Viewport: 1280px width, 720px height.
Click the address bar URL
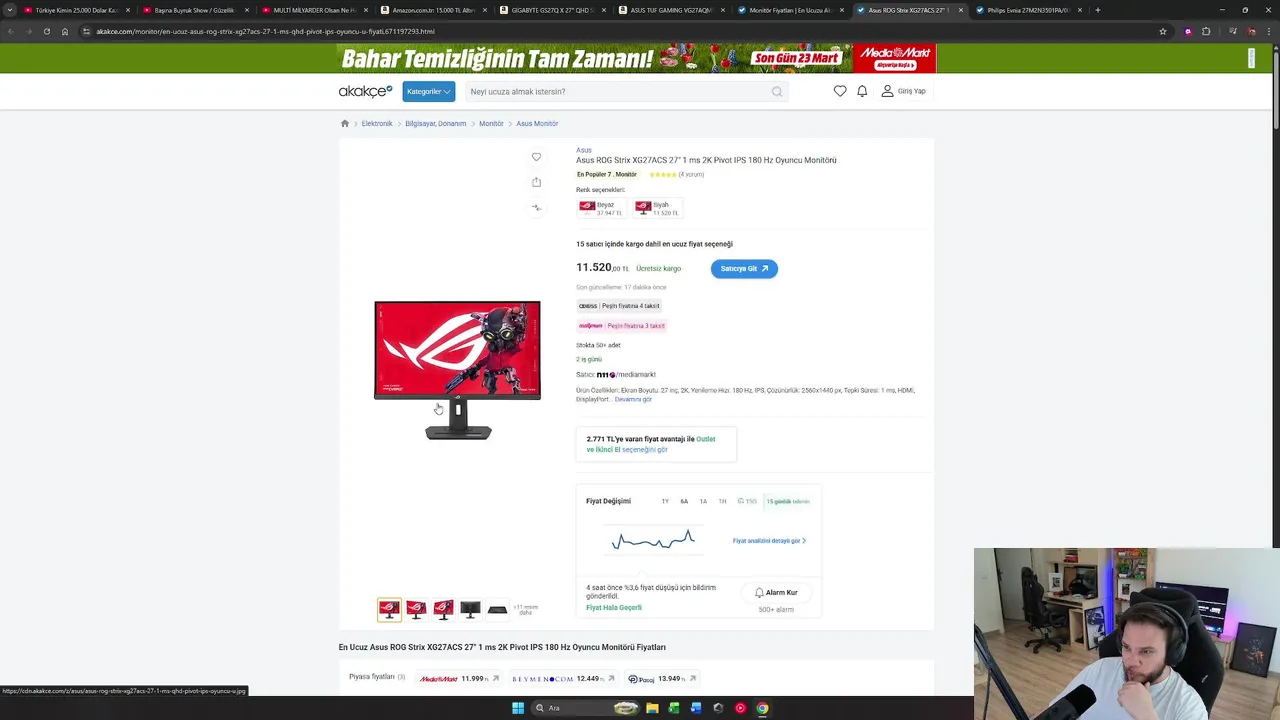pyautogui.click(x=265, y=31)
